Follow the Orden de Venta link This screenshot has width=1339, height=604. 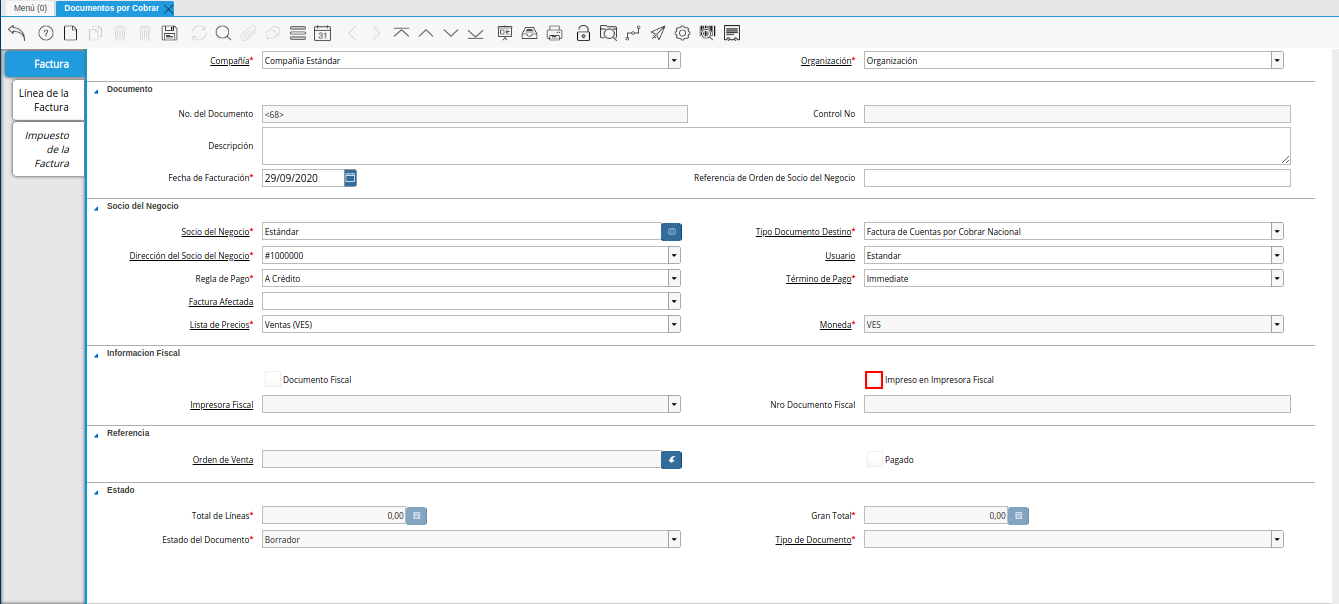[x=222, y=460]
